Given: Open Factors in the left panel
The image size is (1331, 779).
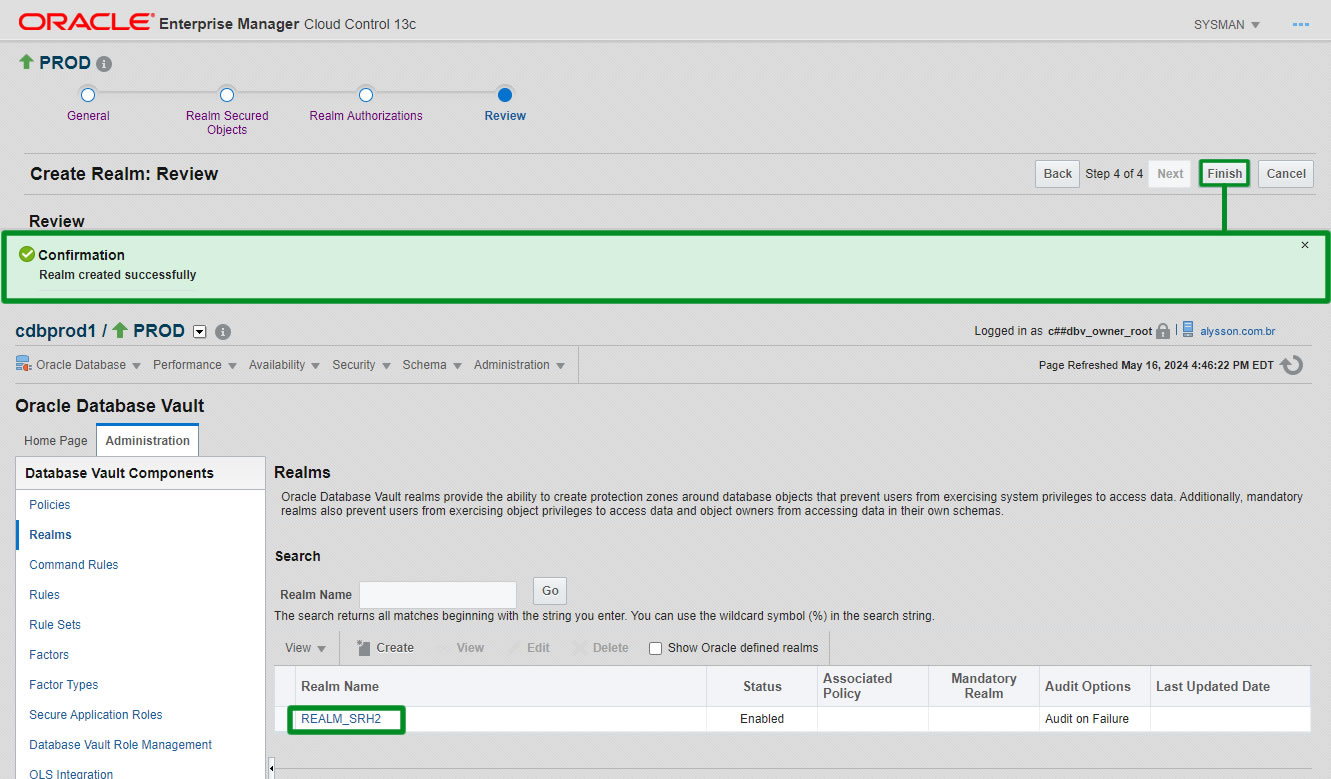Looking at the screenshot, I should (49, 655).
